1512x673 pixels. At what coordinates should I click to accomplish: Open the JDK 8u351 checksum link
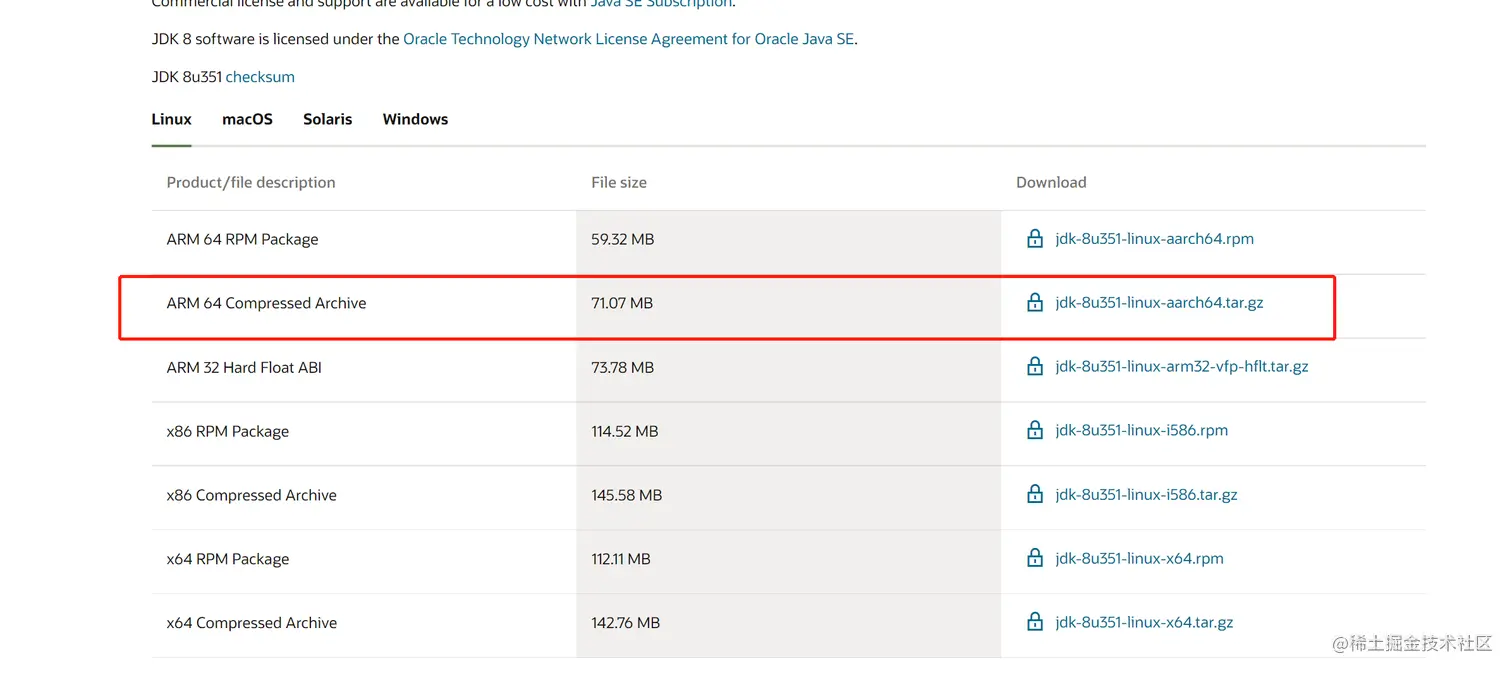(x=260, y=77)
